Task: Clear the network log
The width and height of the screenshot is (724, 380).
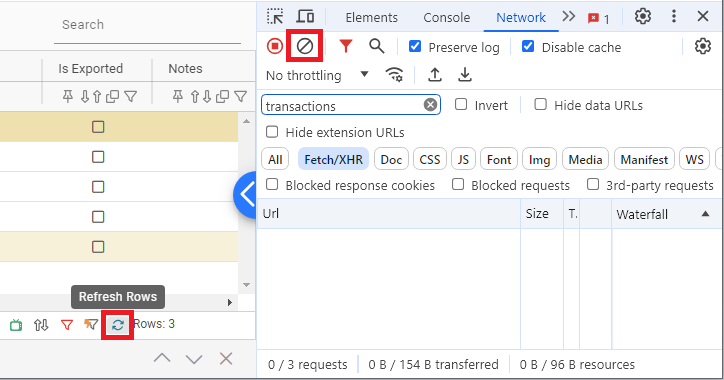Action: [x=304, y=46]
